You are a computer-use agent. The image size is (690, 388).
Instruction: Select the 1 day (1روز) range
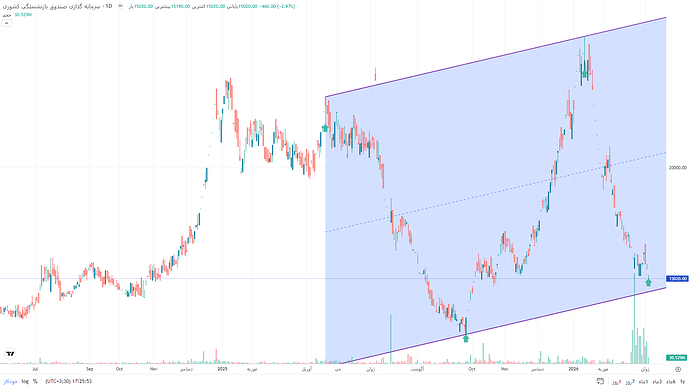(x=617, y=381)
